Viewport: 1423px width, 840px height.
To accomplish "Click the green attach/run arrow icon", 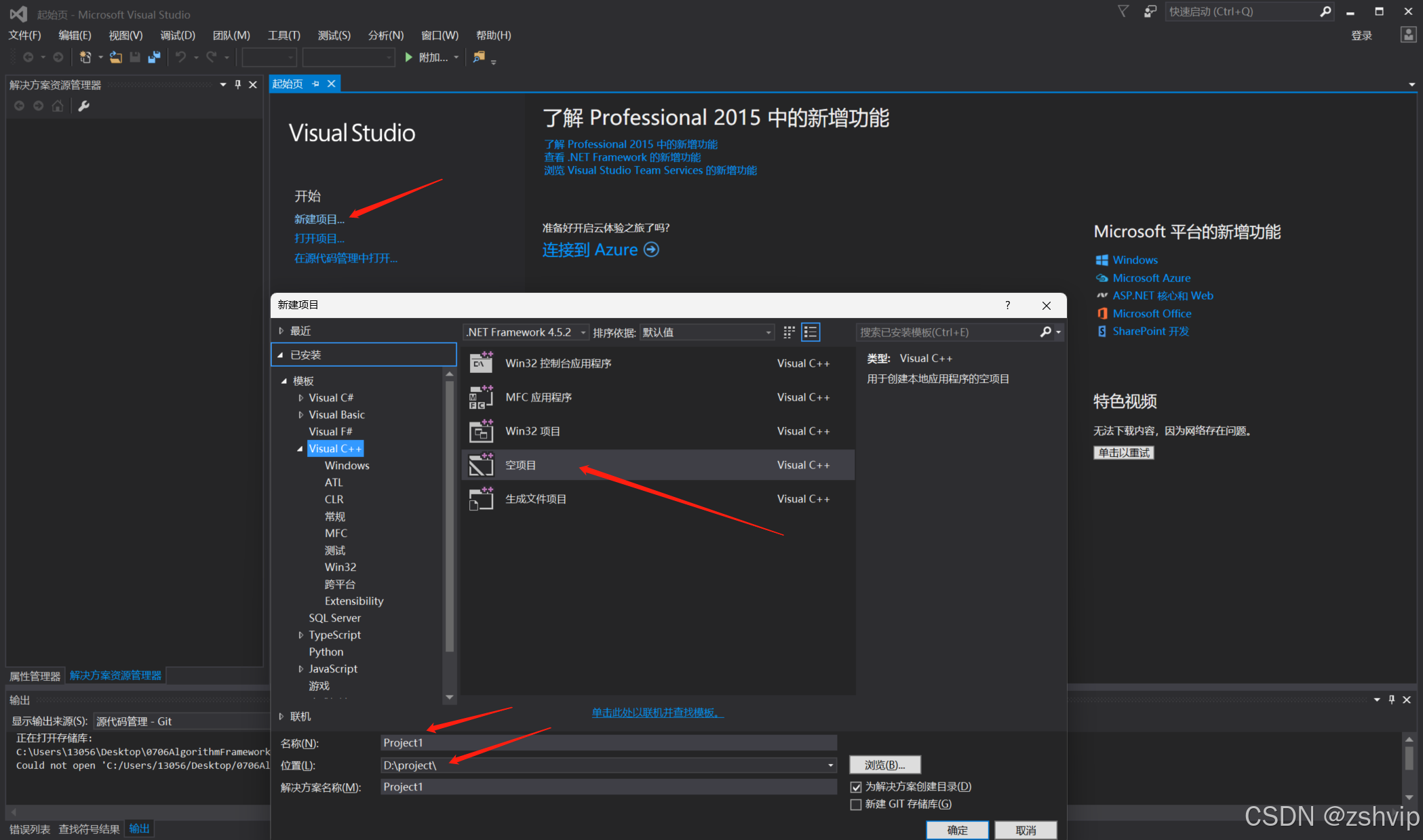I will [x=409, y=58].
